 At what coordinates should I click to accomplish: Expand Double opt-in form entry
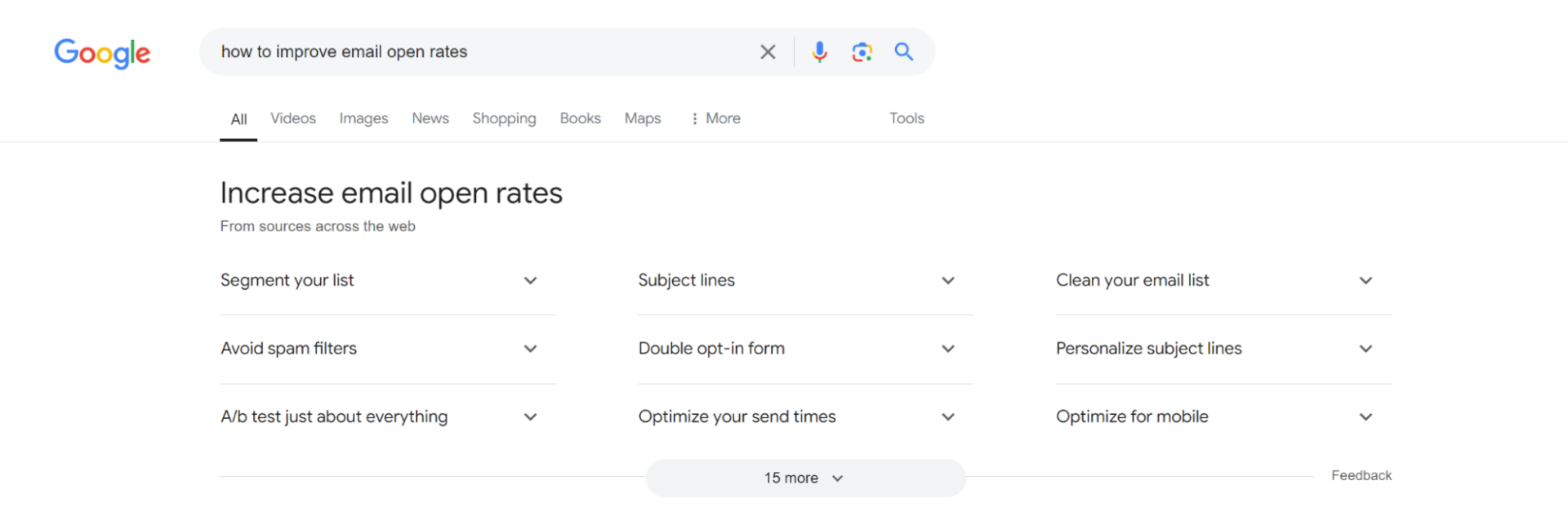pos(805,349)
